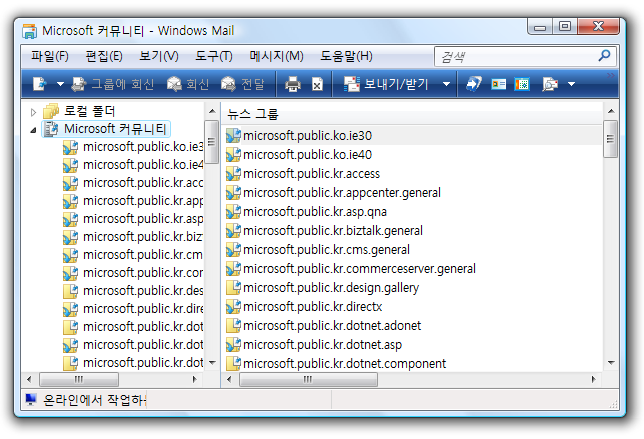Viewport: 644px width, 439px height.
Task: Click the 뉴스 그룹 column header
Action: pos(412,113)
